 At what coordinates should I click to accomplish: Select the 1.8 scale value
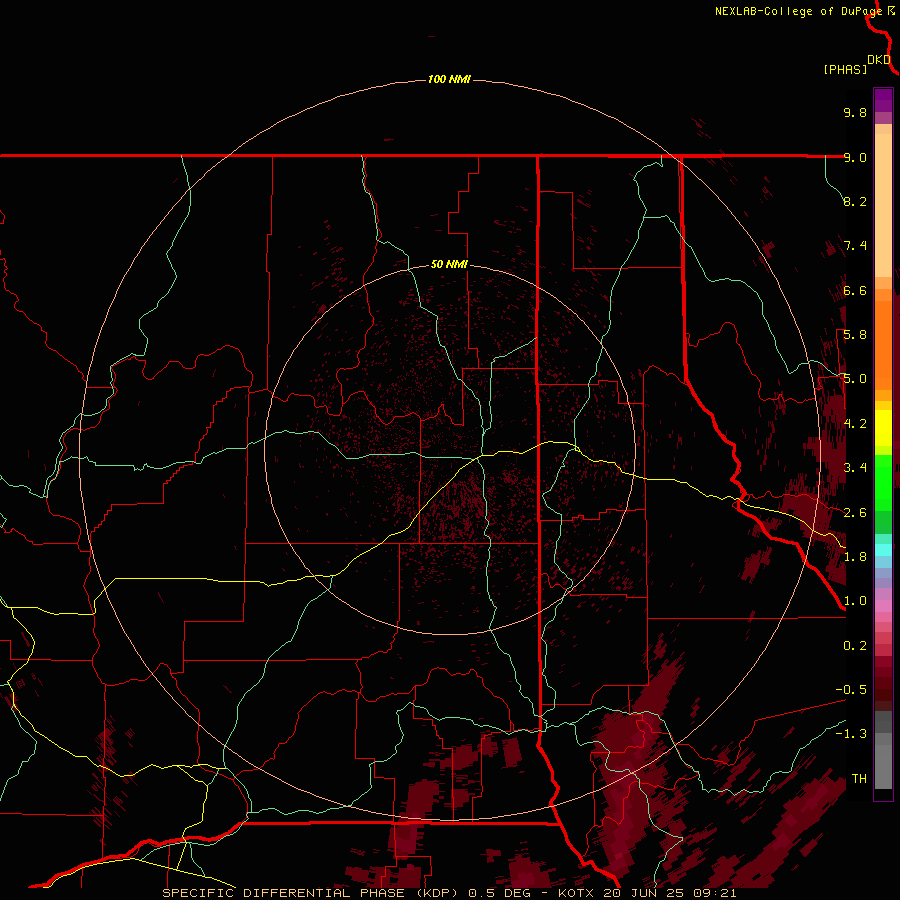coord(855,557)
